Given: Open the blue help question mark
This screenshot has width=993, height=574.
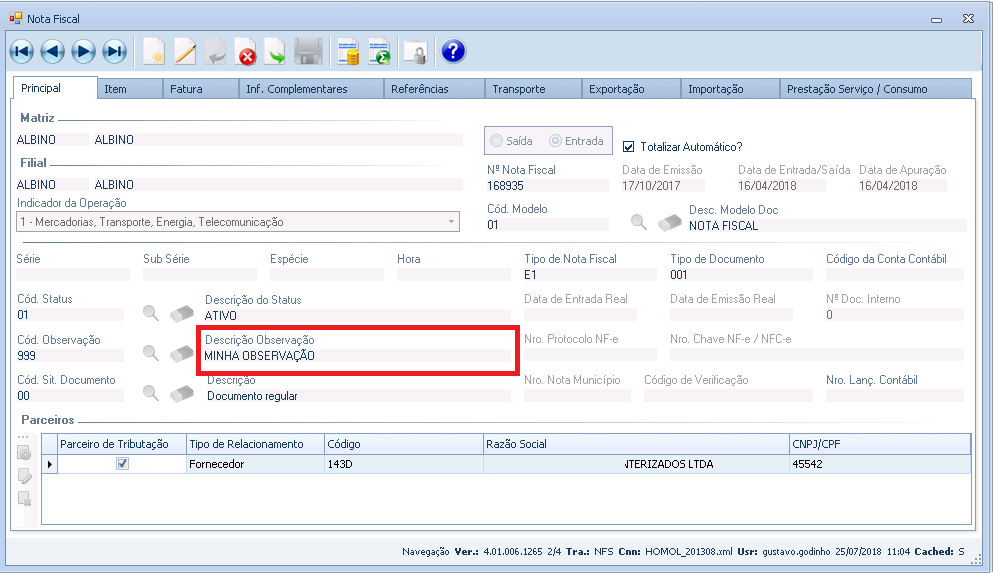Looking at the screenshot, I should (453, 52).
